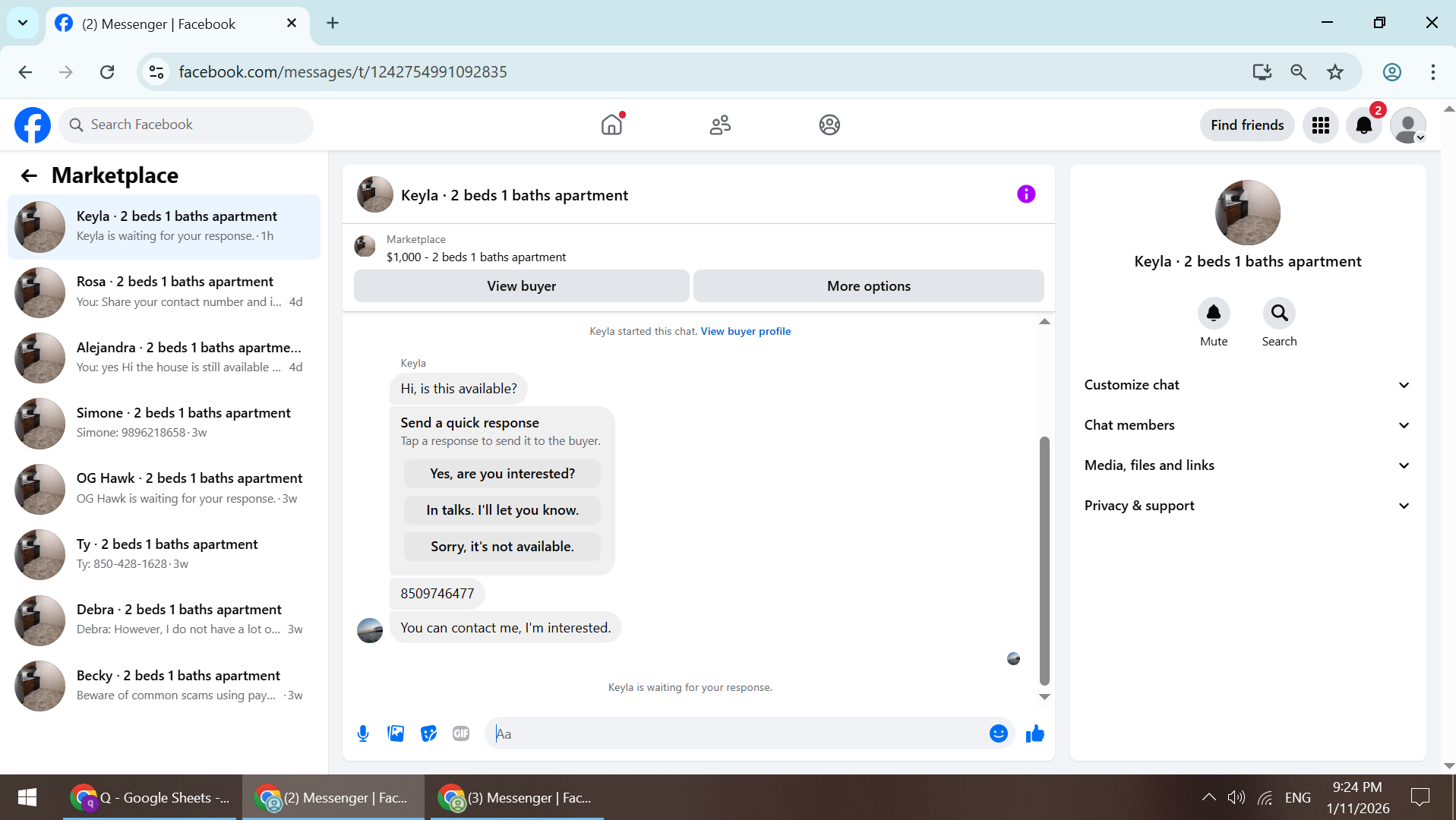Screen dimensions: 1456x820
Task: Send quick reply 'Sorry, it's not available.'
Action: click(x=502, y=547)
